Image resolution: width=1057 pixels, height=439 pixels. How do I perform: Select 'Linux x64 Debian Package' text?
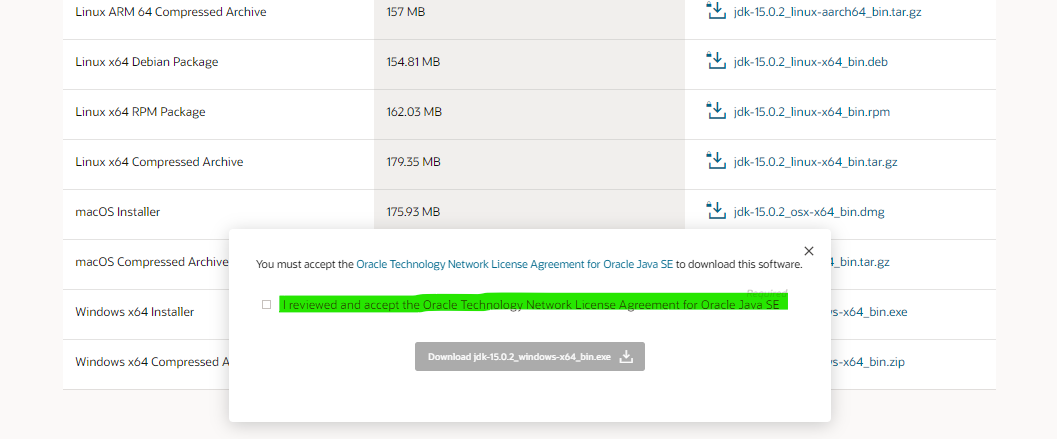147,62
